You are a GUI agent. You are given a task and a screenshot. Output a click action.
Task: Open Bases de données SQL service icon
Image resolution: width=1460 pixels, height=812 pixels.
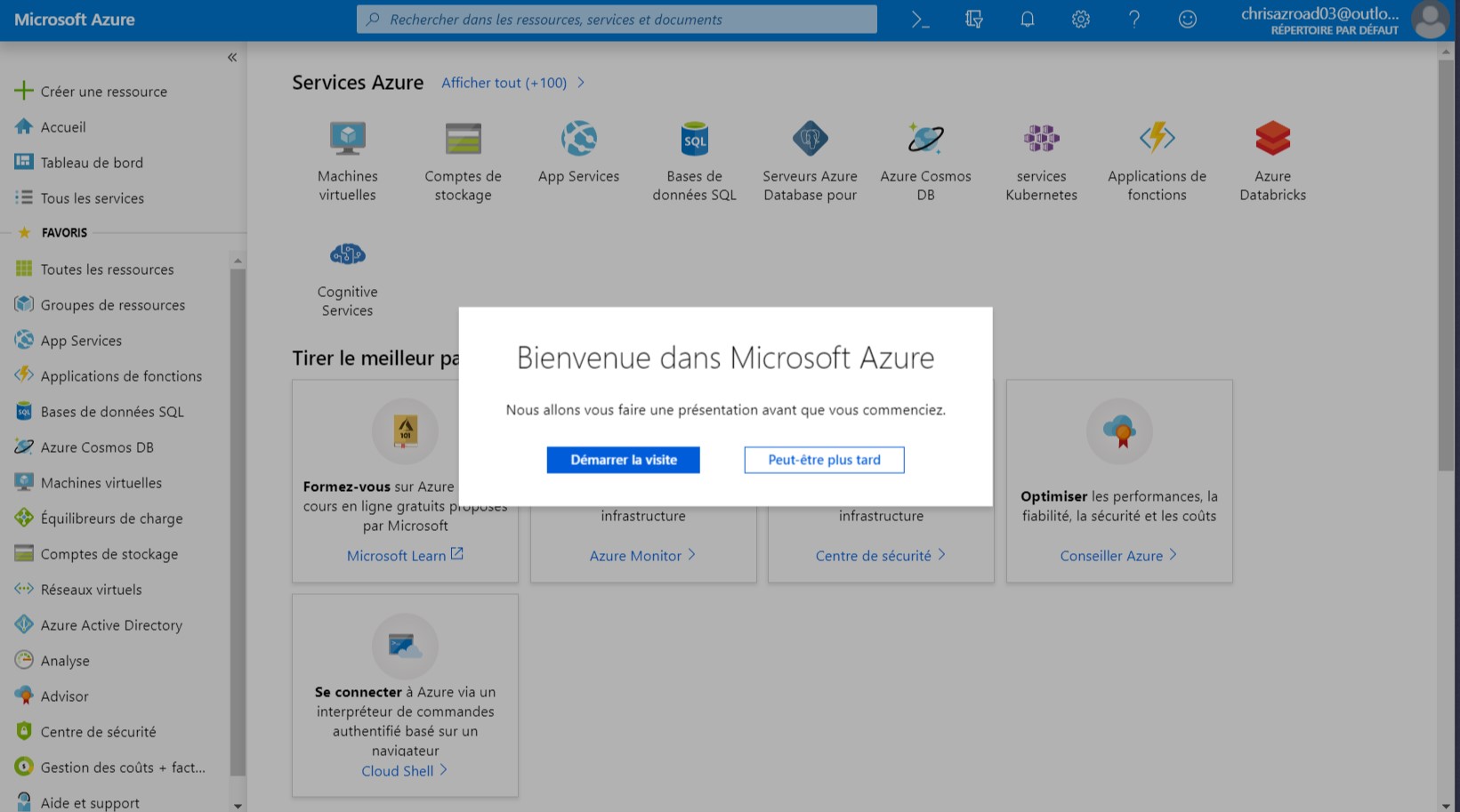pyautogui.click(x=695, y=139)
